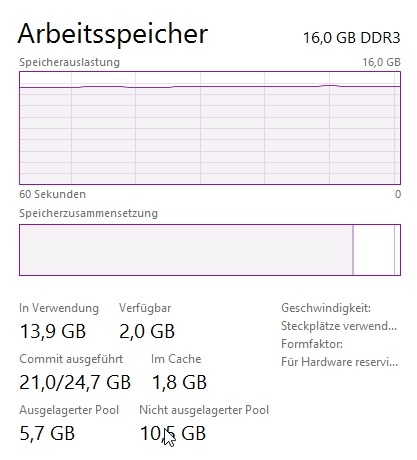
Task: Click the Geschwindigkeit label
Action: (326, 308)
